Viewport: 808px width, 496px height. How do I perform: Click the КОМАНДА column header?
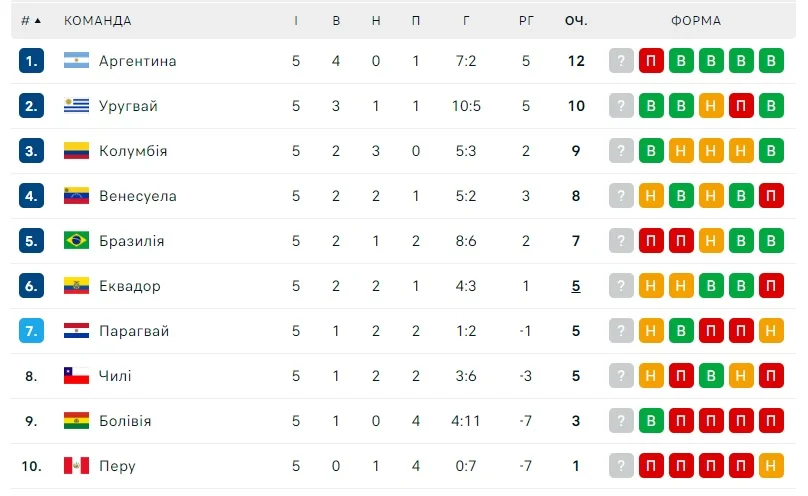[x=97, y=21]
